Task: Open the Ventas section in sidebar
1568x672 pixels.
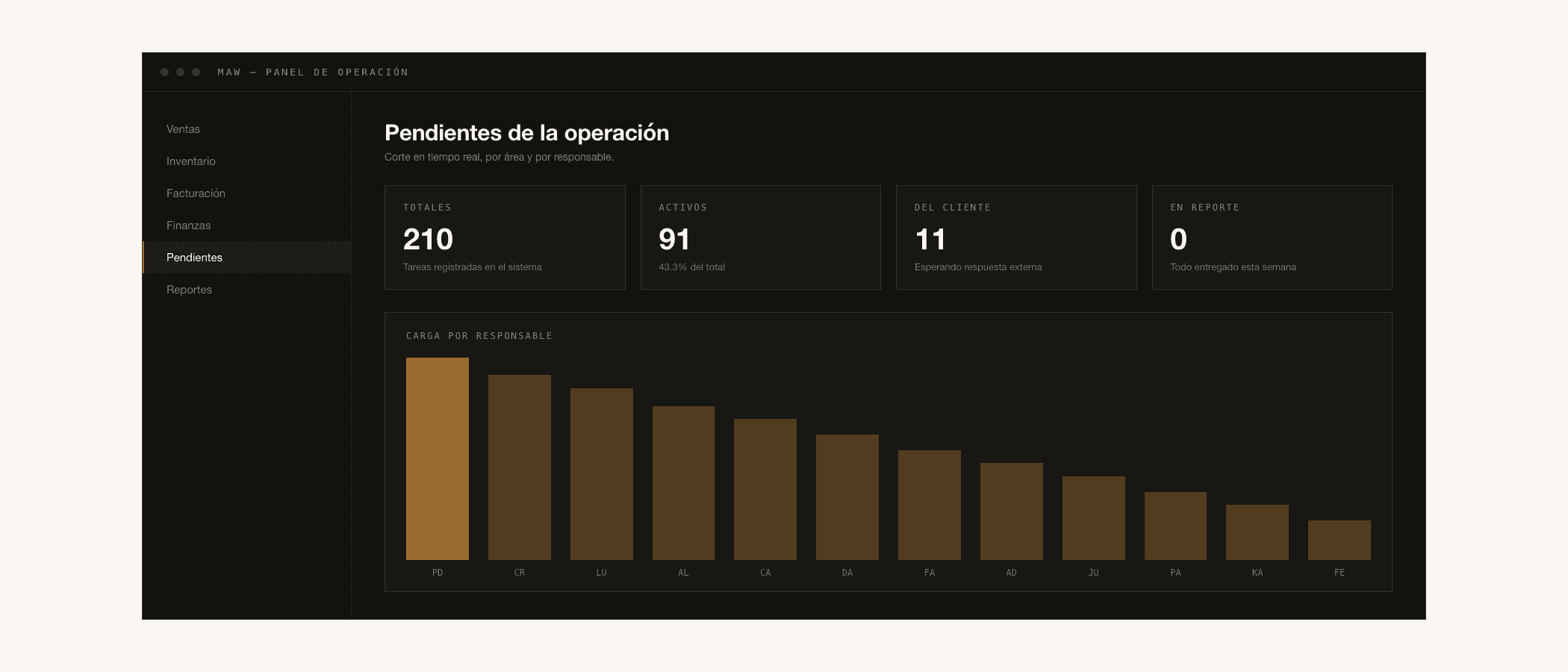Action: tap(246, 129)
